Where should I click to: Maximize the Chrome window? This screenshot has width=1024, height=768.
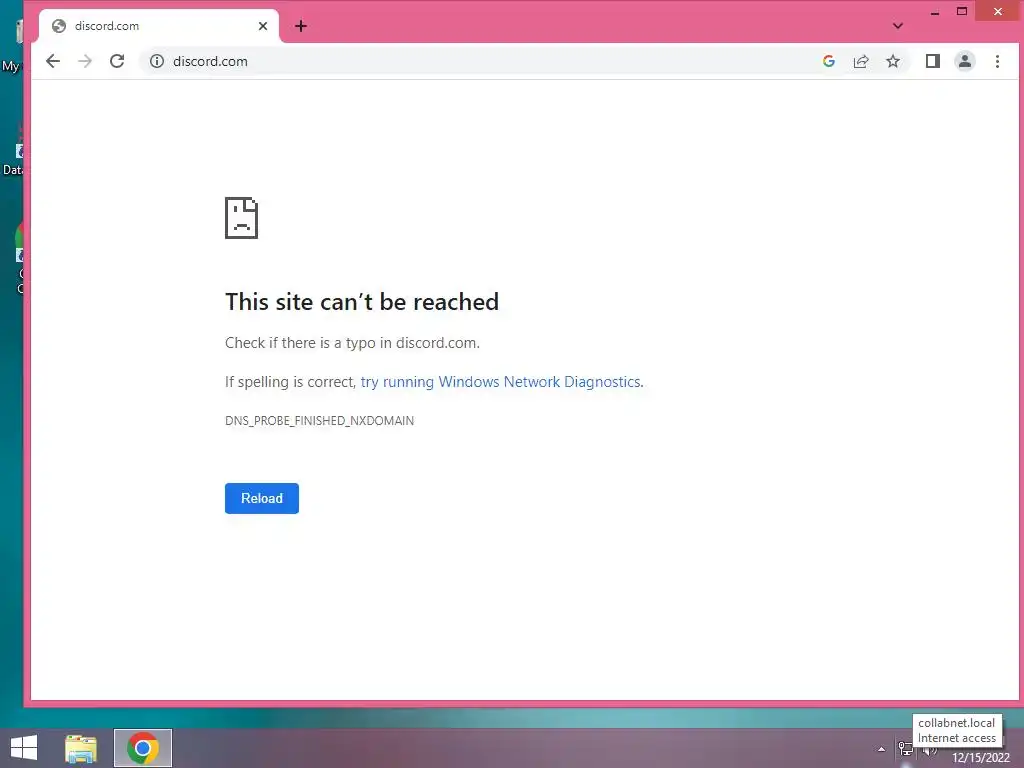tap(962, 12)
